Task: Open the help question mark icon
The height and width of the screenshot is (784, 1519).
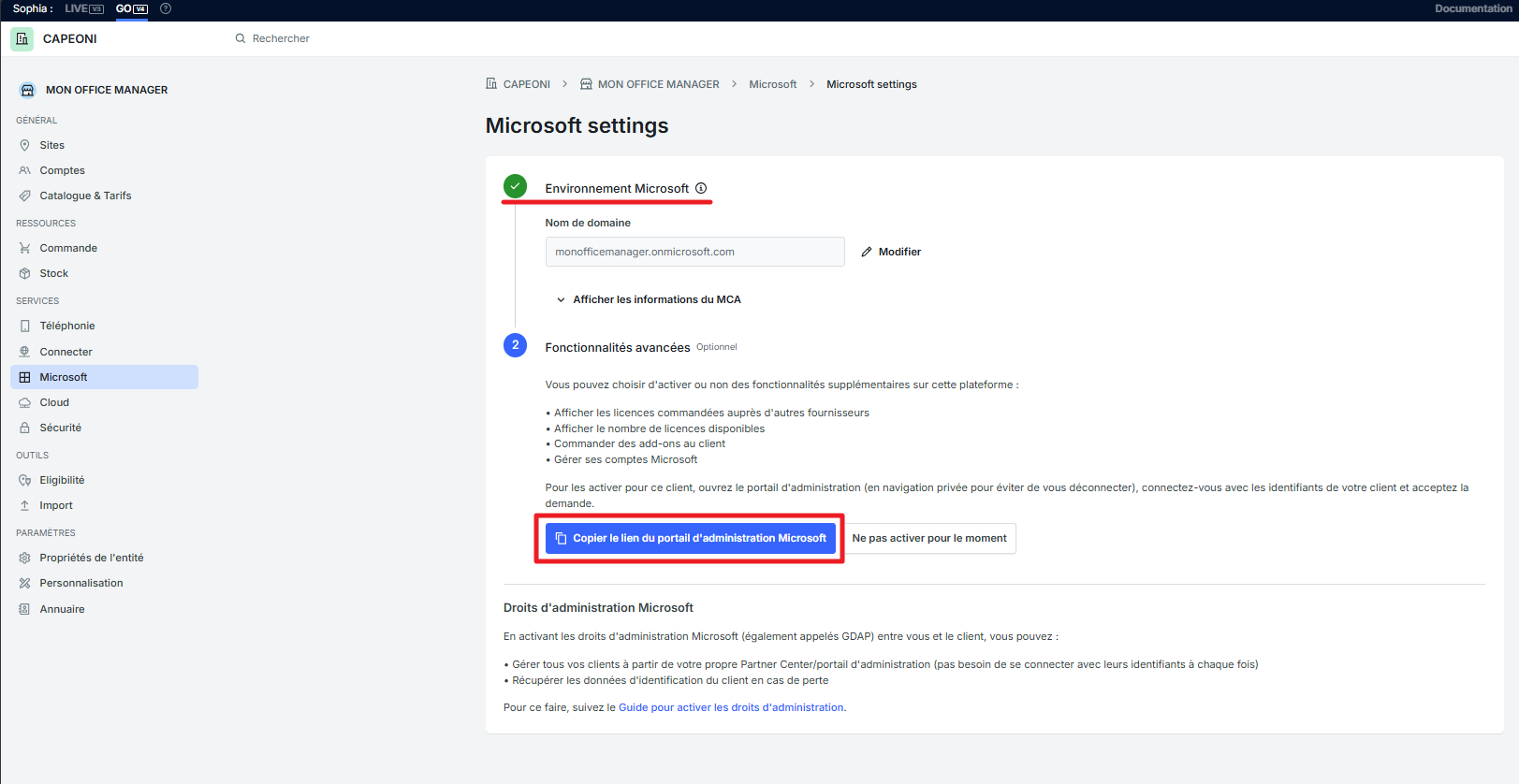Action: [166, 8]
